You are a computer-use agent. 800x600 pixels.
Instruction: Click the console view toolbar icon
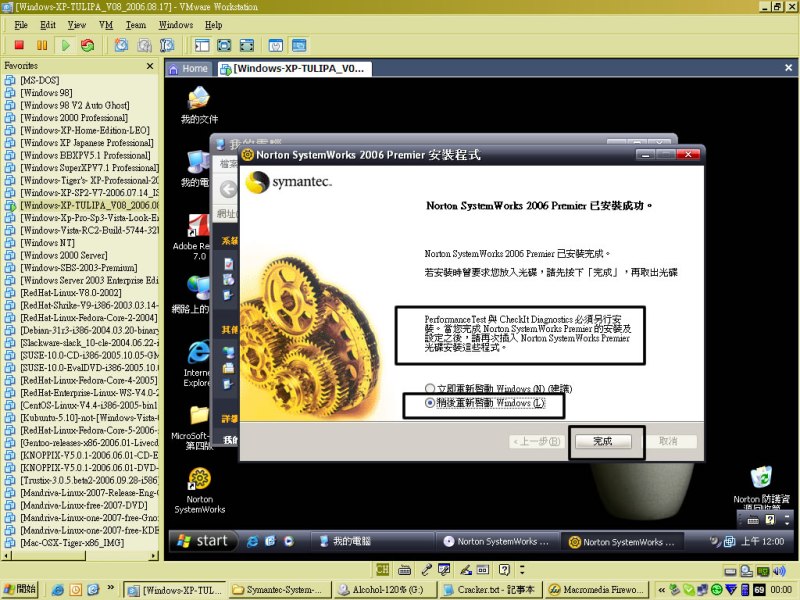click(299, 45)
